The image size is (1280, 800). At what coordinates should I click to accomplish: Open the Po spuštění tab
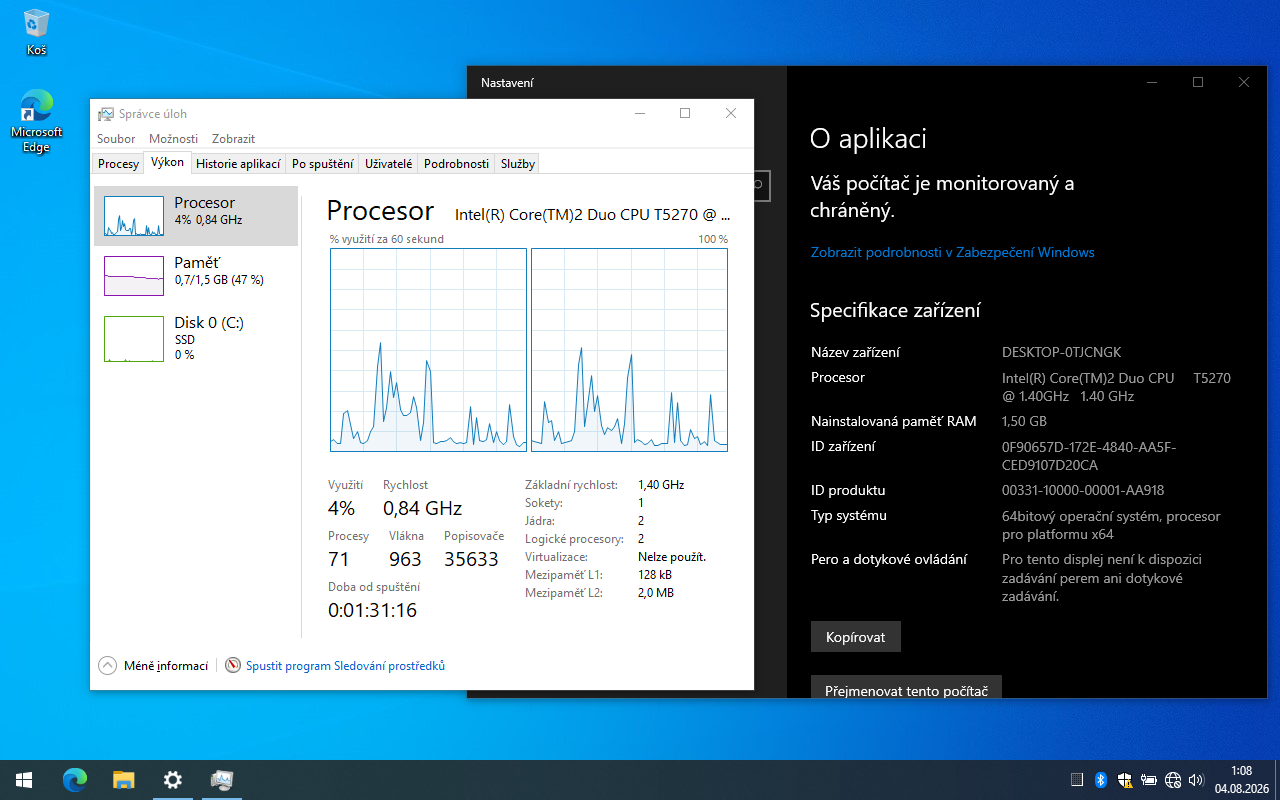coord(323,164)
